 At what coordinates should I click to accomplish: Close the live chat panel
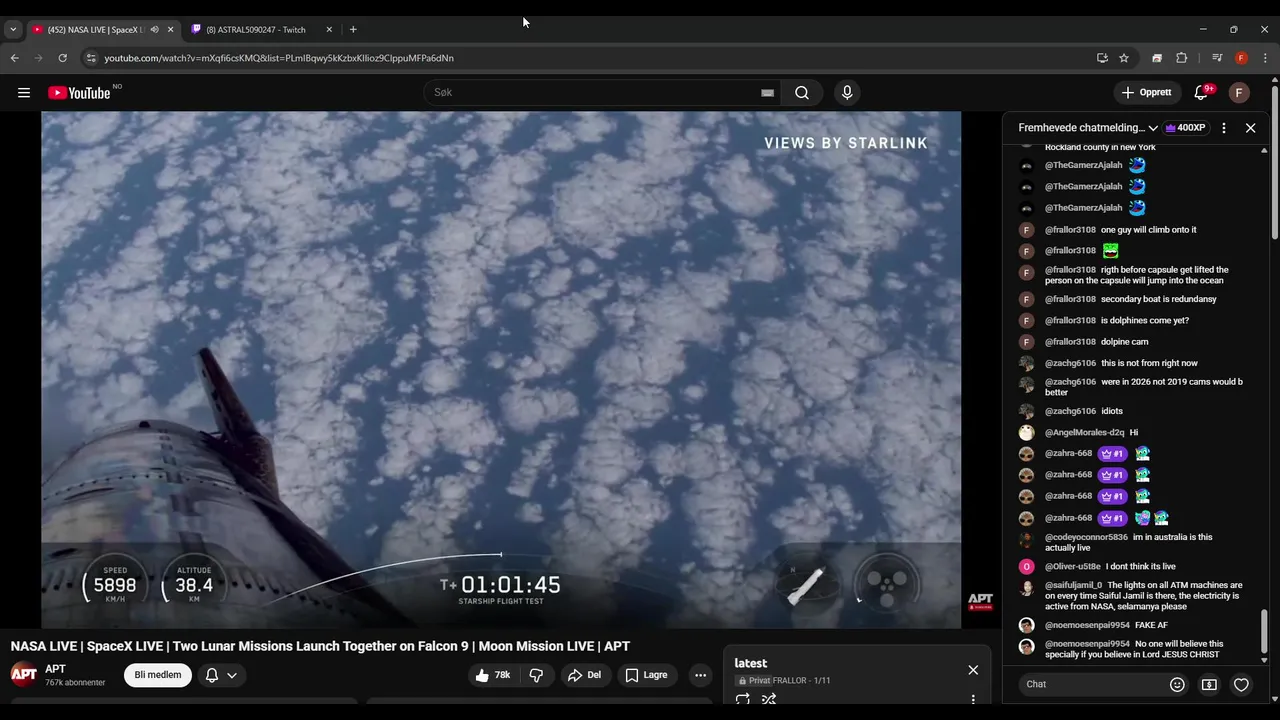(x=1250, y=128)
